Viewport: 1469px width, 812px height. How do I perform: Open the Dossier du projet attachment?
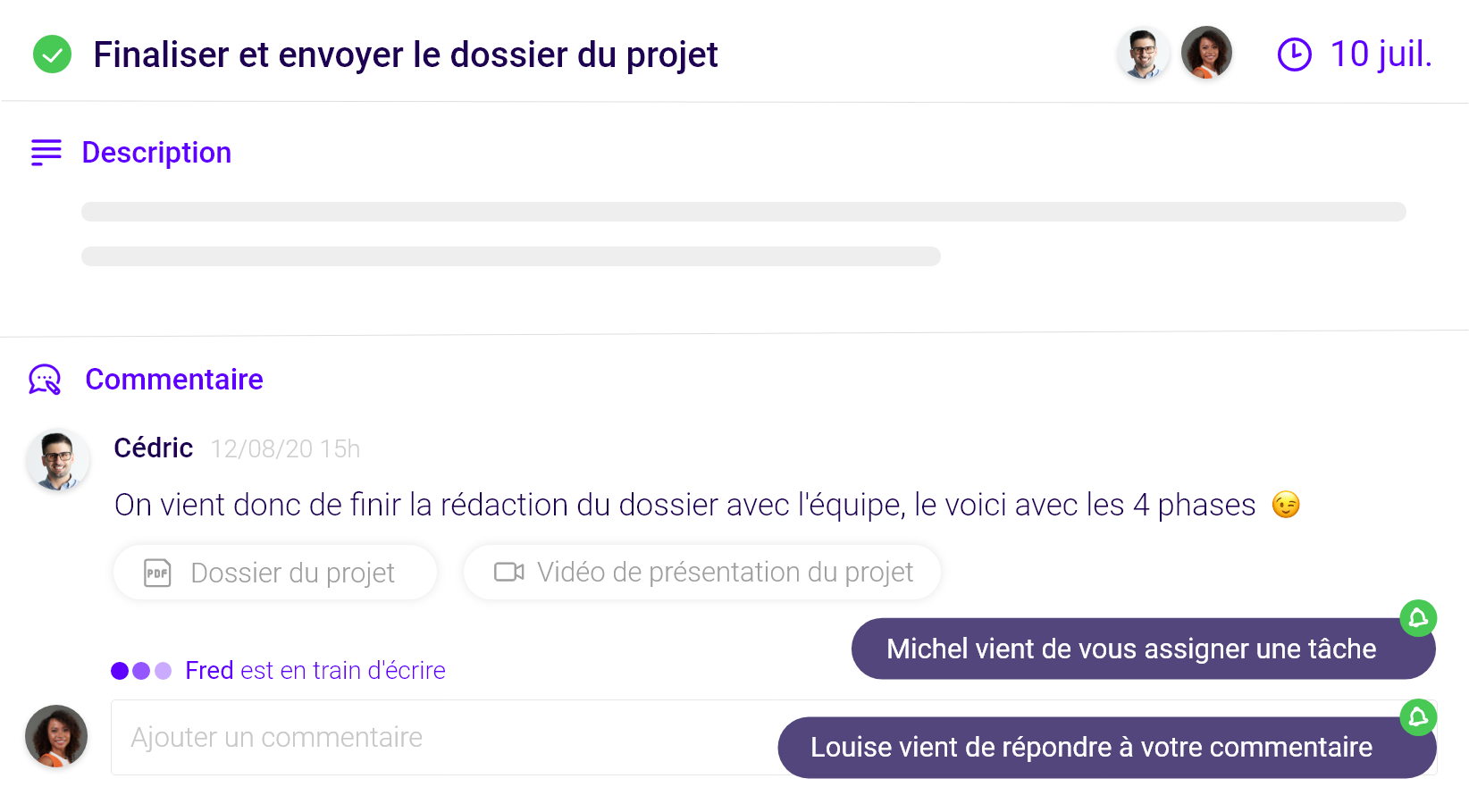pos(274,573)
